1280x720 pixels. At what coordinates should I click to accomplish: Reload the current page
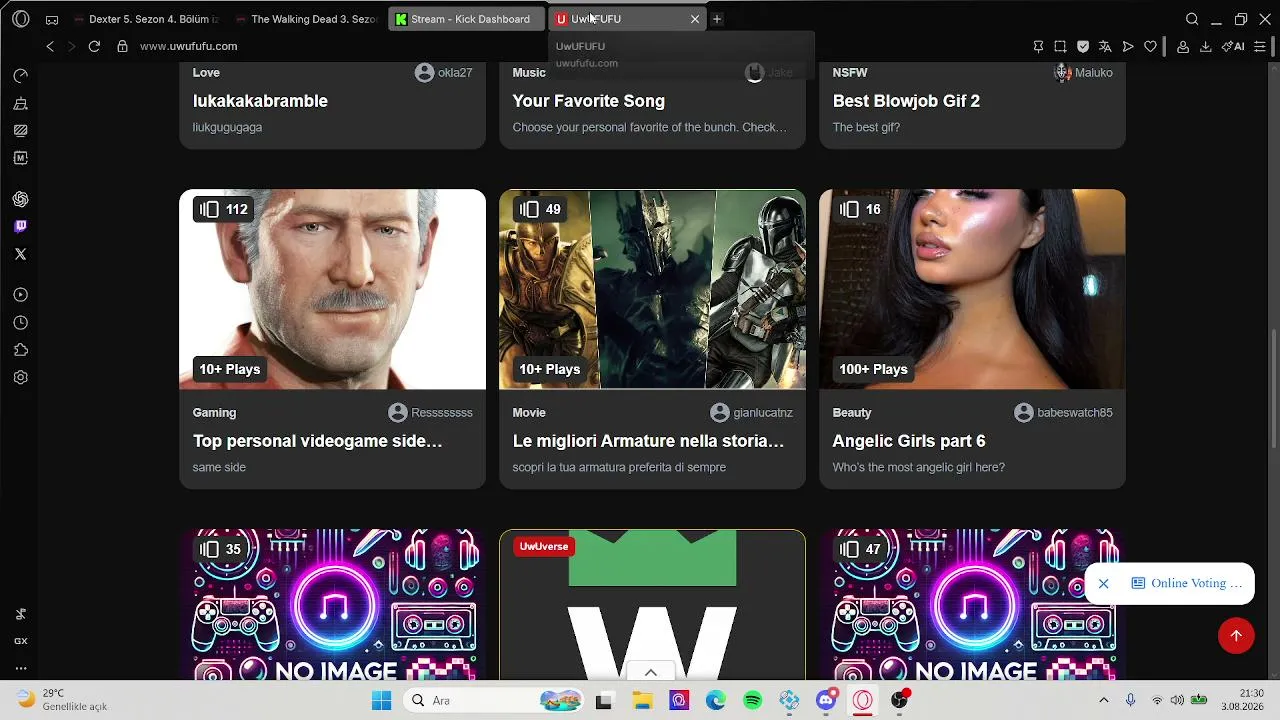pos(94,46)
